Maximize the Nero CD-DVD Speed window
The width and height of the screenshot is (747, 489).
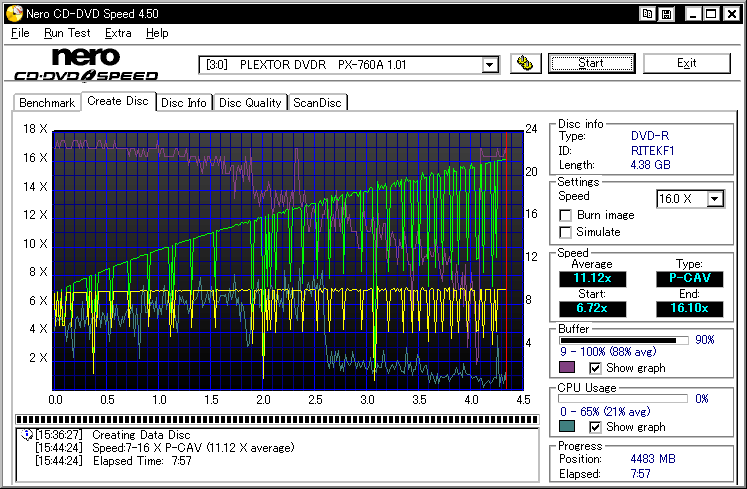[710, 14]
